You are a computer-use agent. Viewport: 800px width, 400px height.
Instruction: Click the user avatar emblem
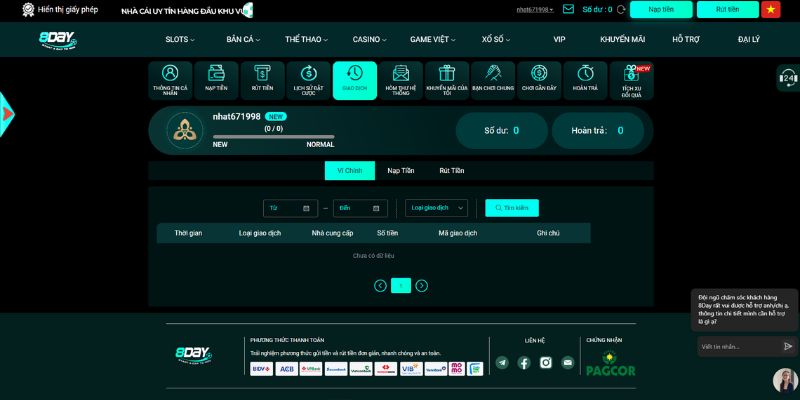[x=185, y=130]
